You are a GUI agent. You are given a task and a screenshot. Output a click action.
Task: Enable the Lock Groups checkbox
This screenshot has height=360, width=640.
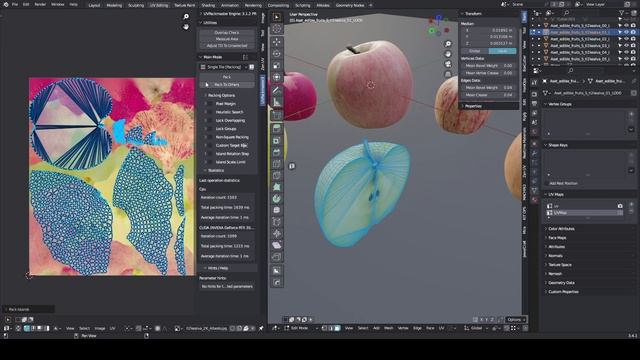[210, 129]
